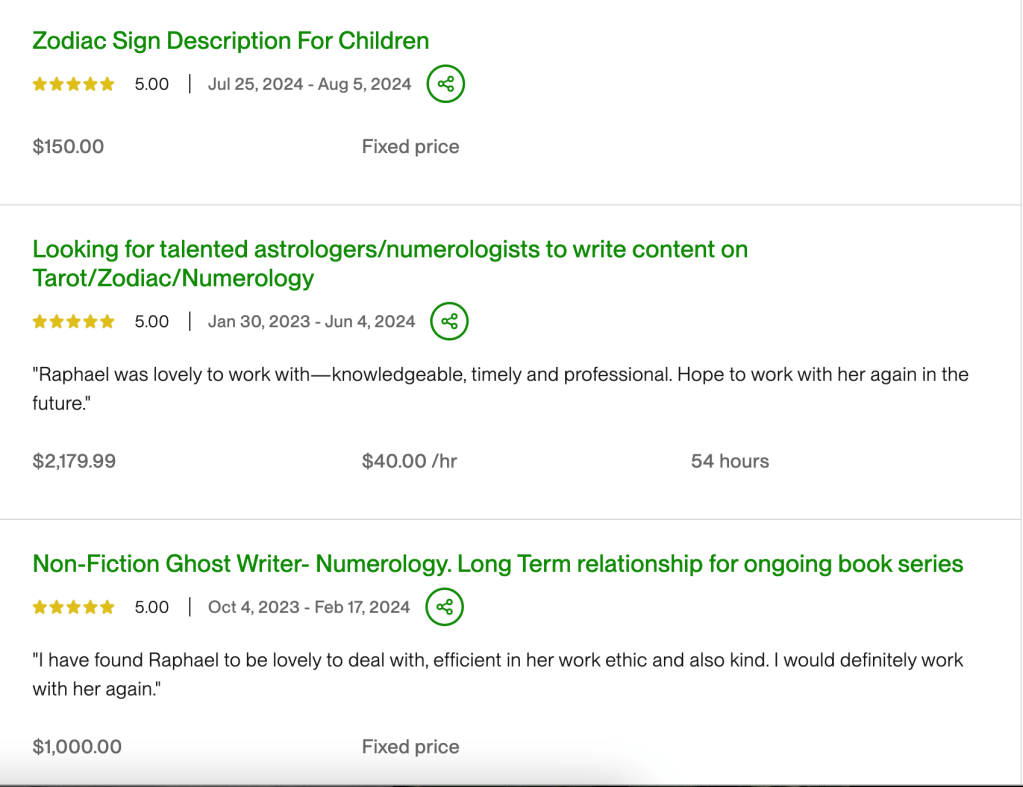This screenshot has width=1023, height=787.
Task: Click the "knowledgeable, timely and professional" review text
Action: point(500,375)
